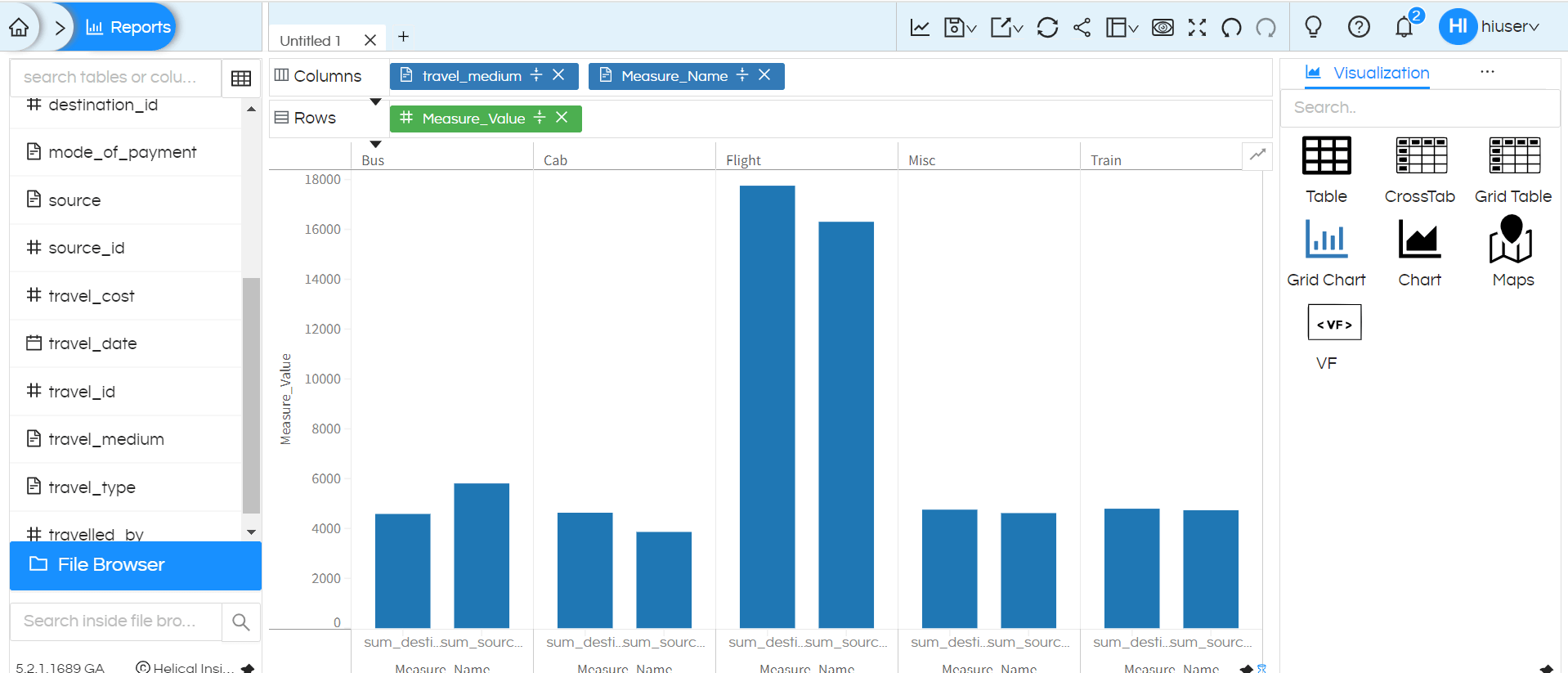Undo the last action
This screenshot has height=673, width=1568.
pyautogui.click(x=1231, y=27)
